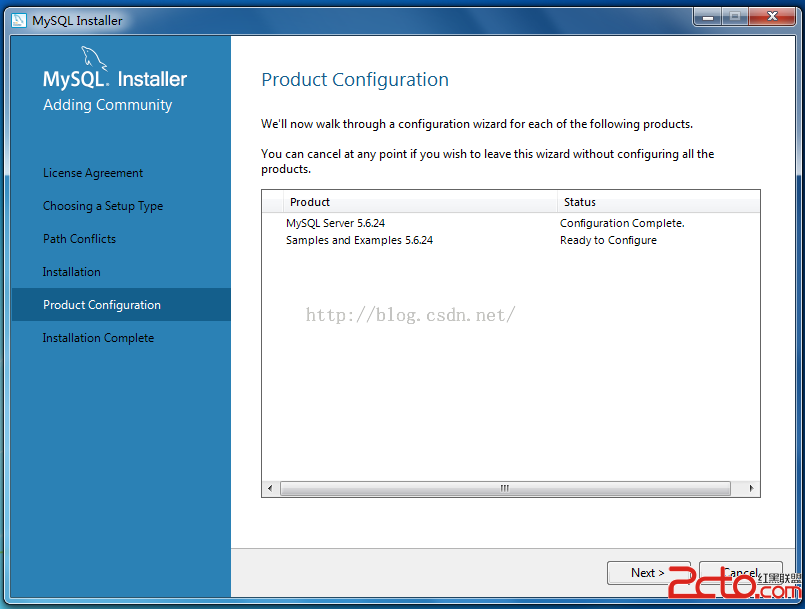805x609 pixels.
Task: Click the Next > button
Action: click(648, 573)
